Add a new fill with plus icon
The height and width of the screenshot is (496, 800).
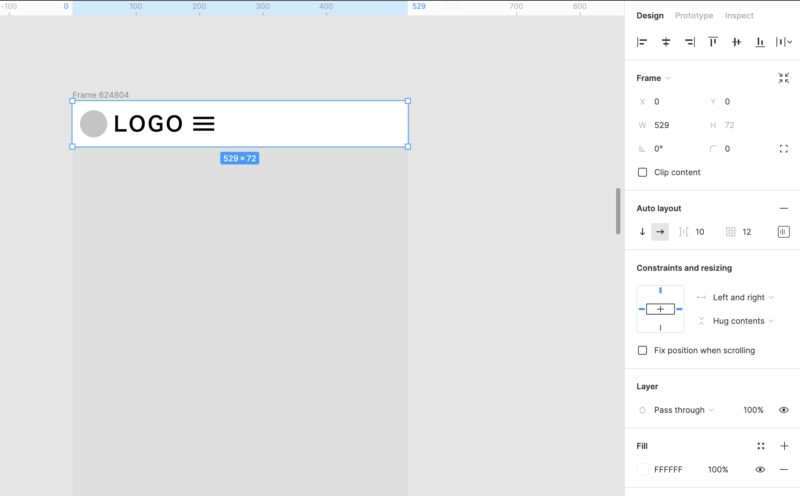[784, 446]
